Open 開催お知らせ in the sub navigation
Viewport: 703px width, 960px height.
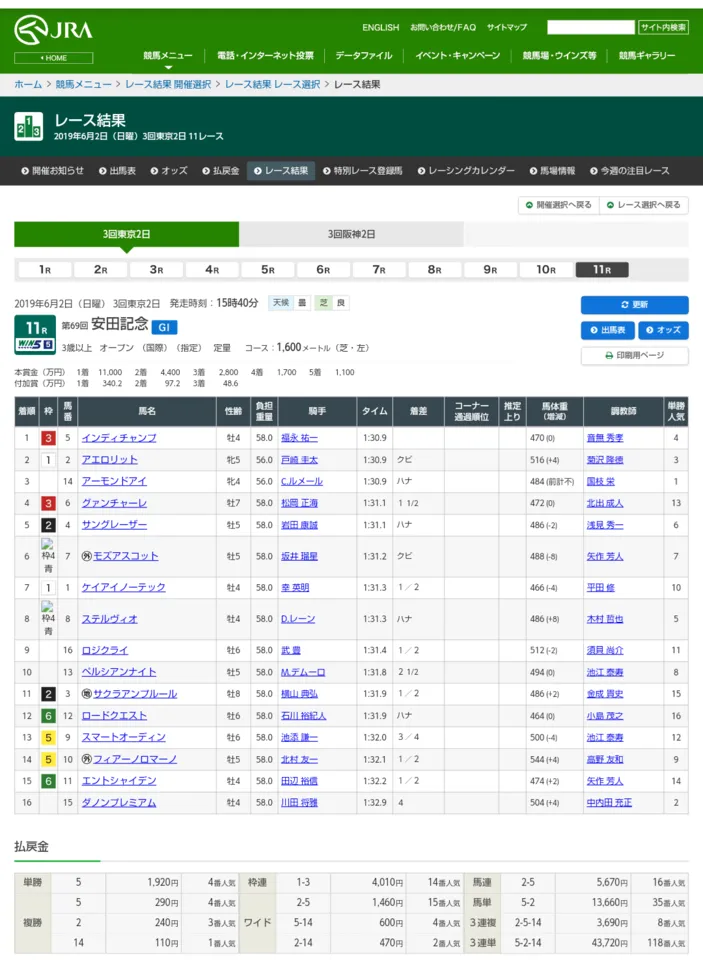click(53, 171)
